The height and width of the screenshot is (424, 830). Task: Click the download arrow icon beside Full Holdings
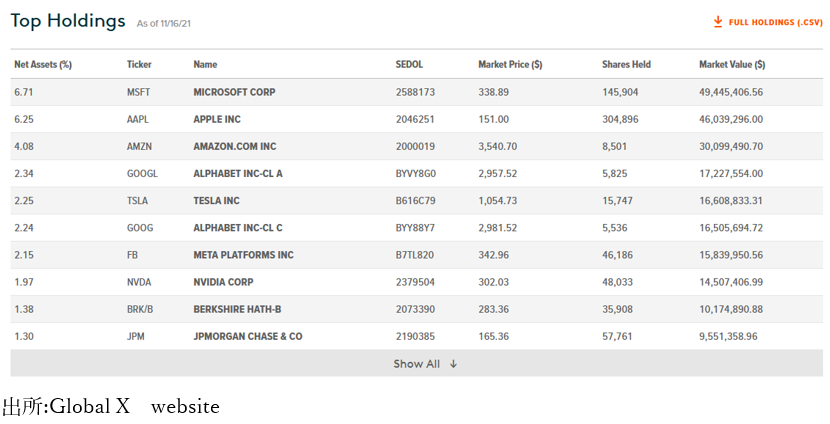(x=718, y=22)
